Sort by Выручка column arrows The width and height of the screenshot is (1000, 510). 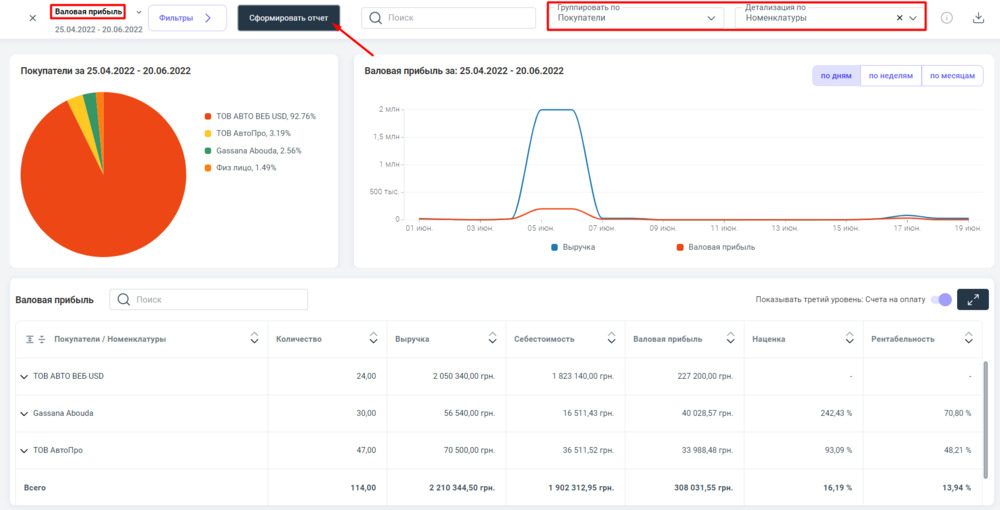[493, 339]
